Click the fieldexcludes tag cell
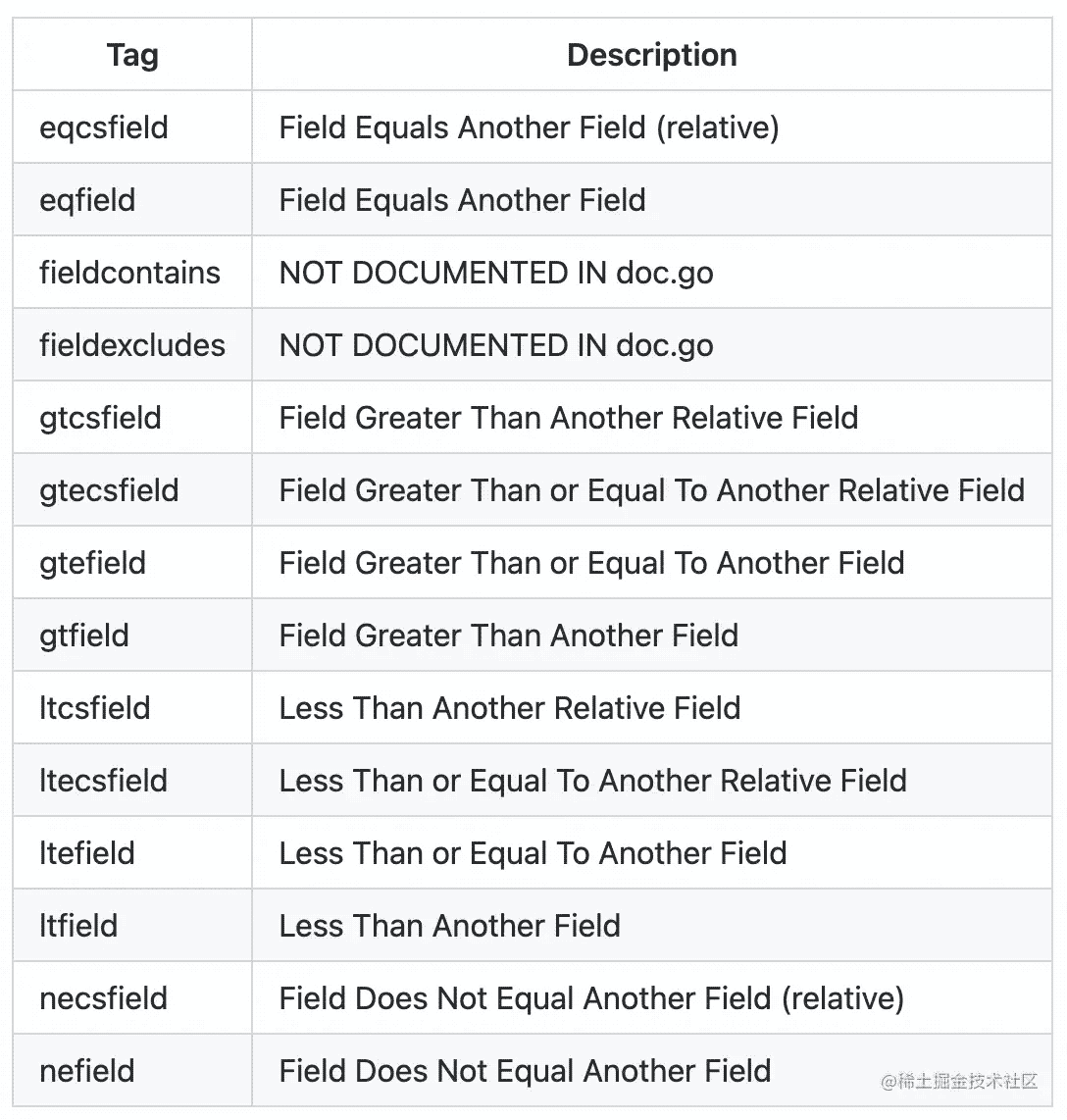The width and height of the screenshot is (1067, 1120). (132, 345)
